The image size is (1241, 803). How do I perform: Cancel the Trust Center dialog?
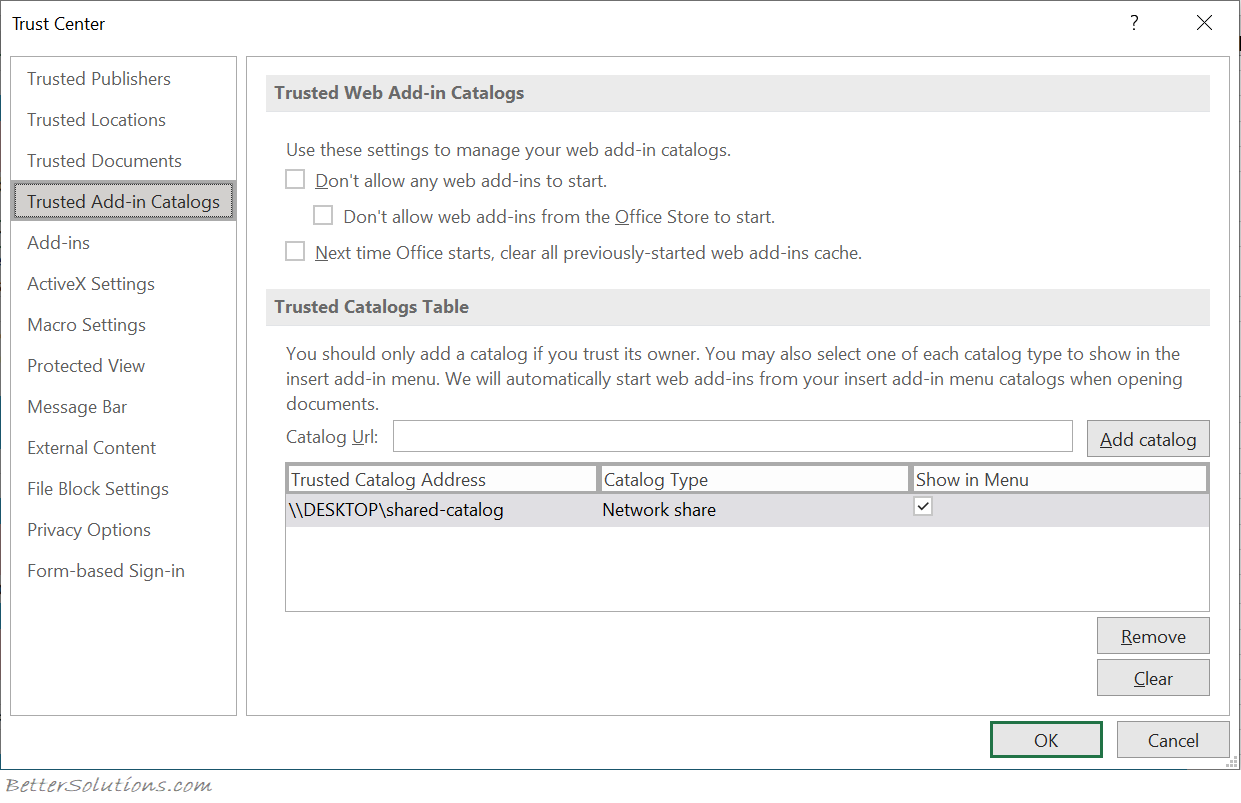click(x=1173, y=740)
